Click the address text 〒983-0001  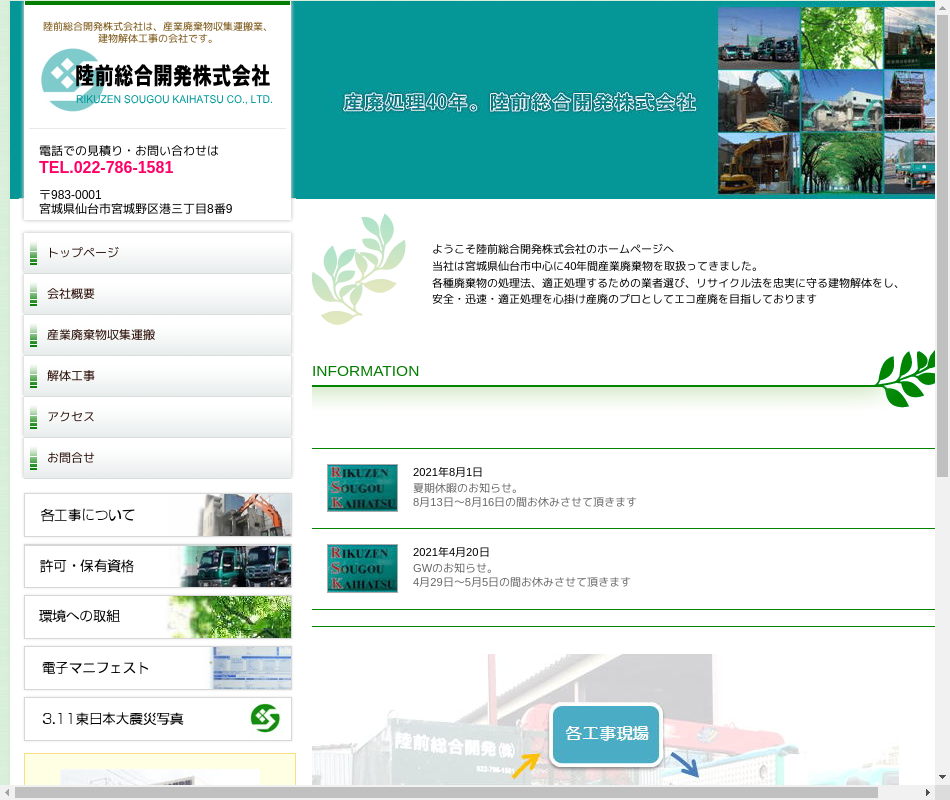tap(70, 195)
